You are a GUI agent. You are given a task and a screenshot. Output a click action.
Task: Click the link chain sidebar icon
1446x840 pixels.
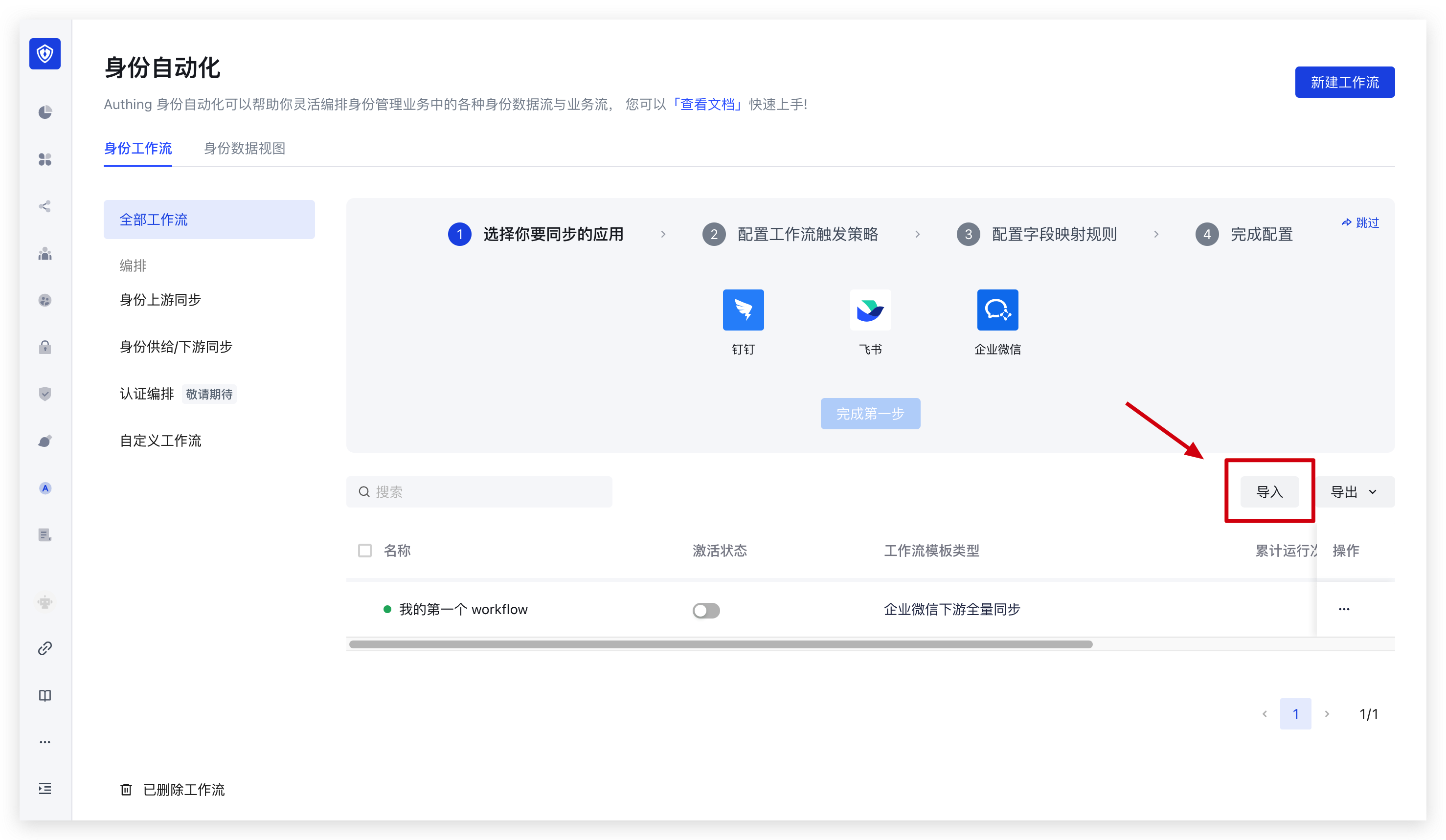tap(45, 648)
